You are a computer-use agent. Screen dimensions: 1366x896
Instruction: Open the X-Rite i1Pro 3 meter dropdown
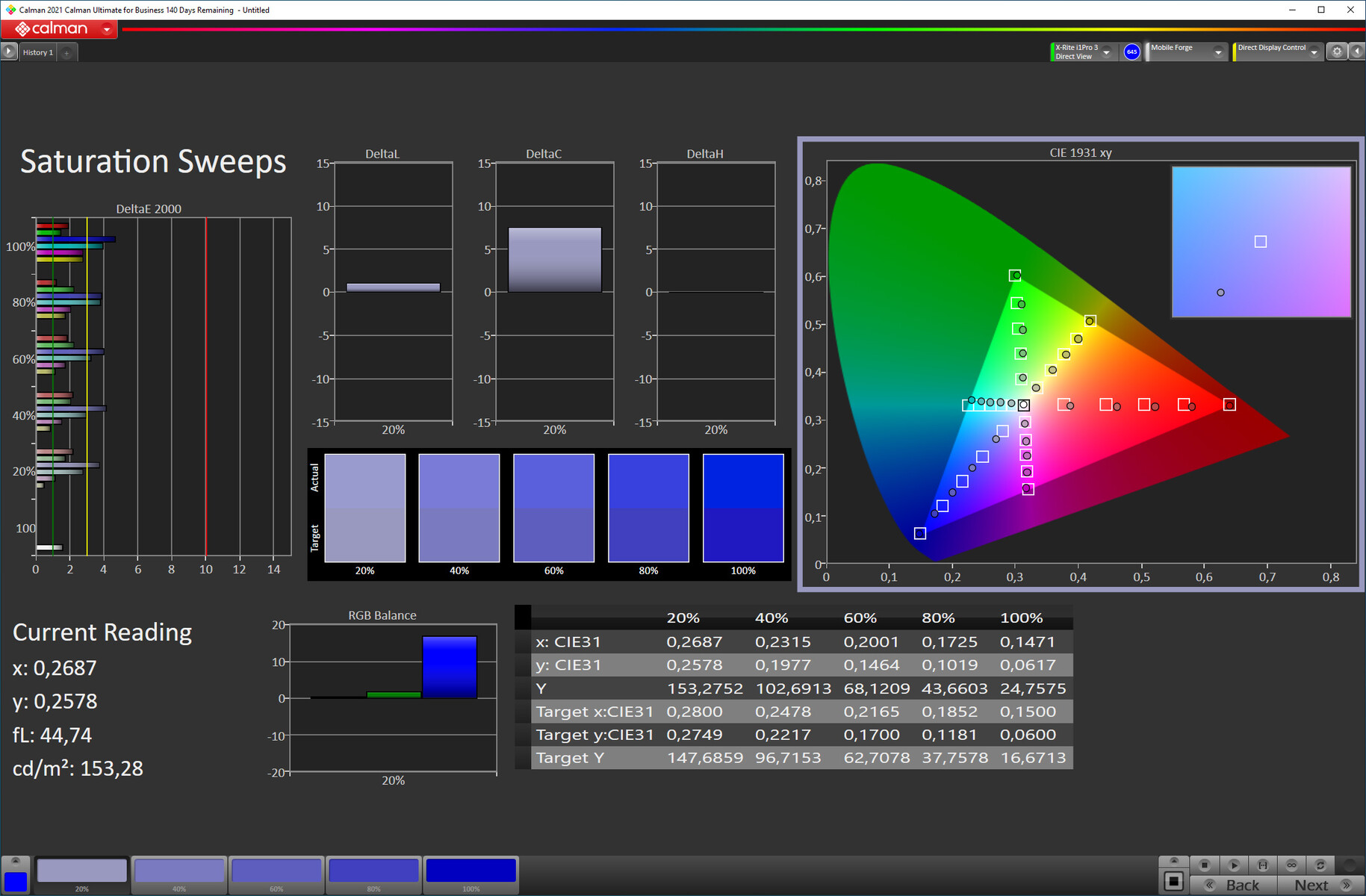point(1106,52)
